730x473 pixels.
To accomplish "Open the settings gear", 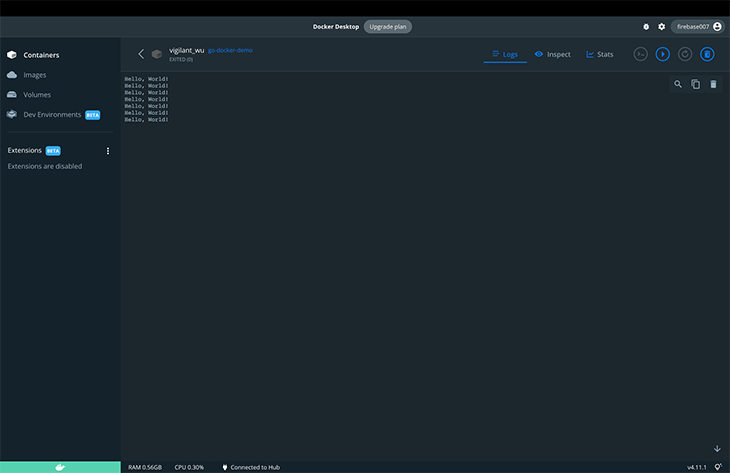I will tap(661, 27).
